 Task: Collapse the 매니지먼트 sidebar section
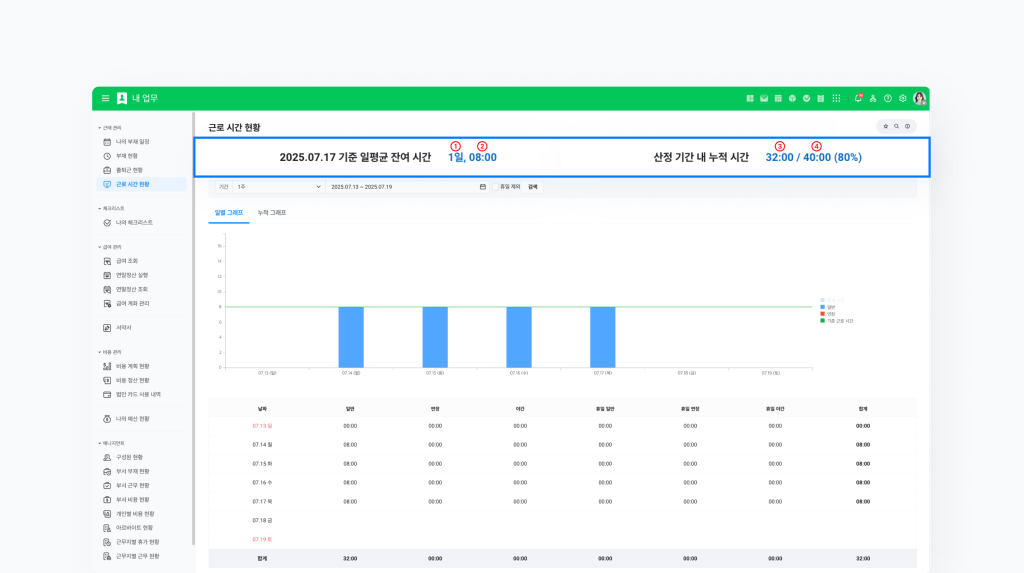(x=112, y=442)
